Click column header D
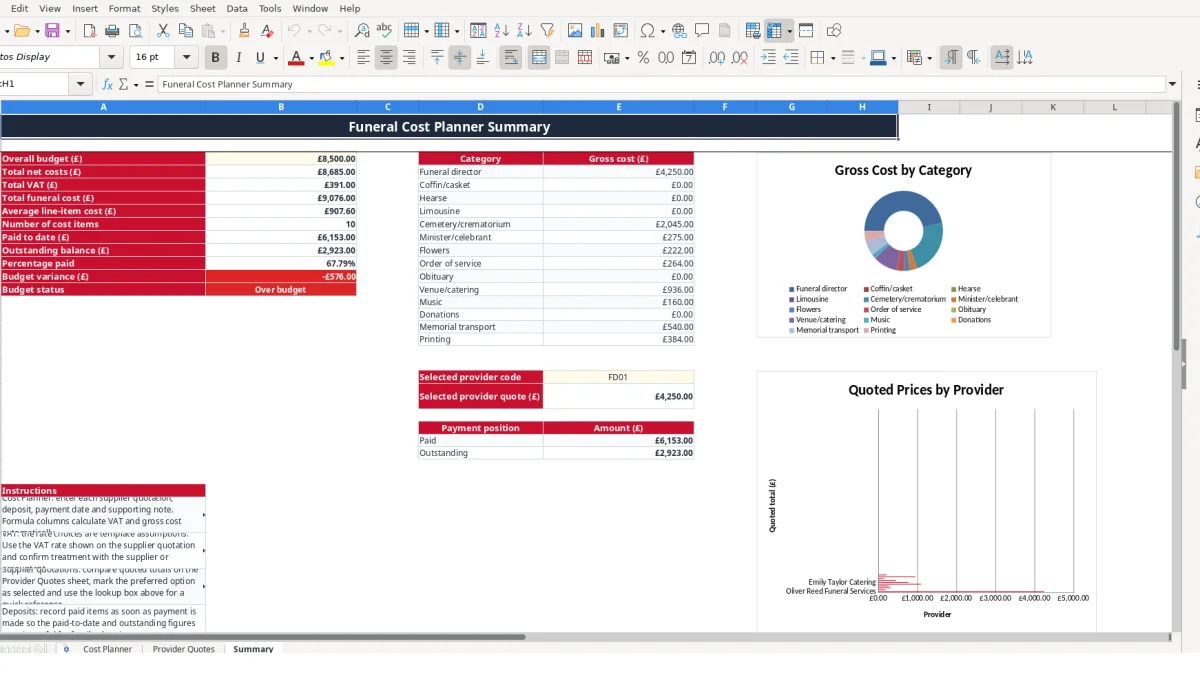Screen dimensions: 1200x675 coord(480,107)
